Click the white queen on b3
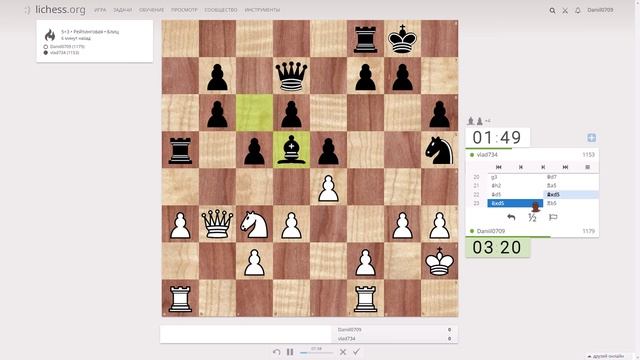 (x=217, y=224)
